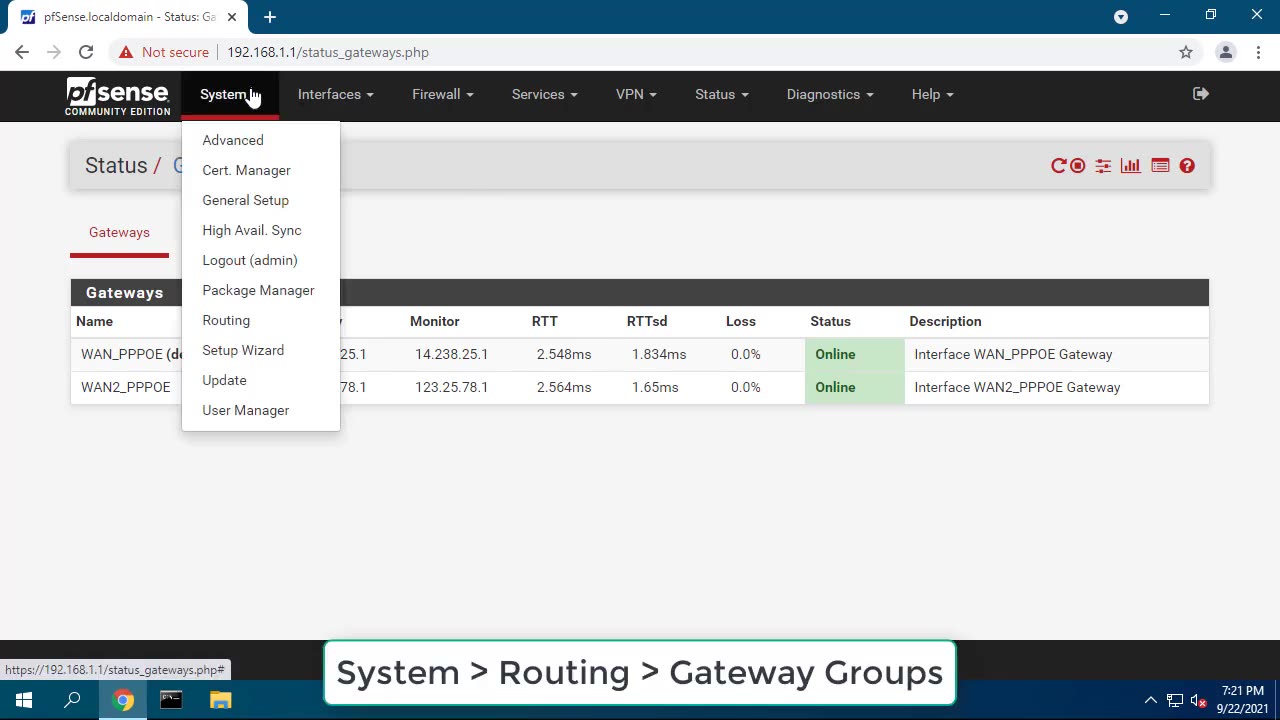
Task: Open Setup Wizard from the System menu
Action: (x=243, y=350)
